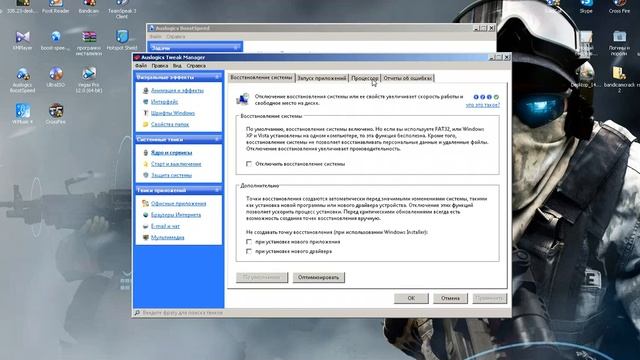Image resolution: width=640 pixels, height=360 pixels.
Task: Switch to the Восстановление системы tab
Action: click(261, 78)
